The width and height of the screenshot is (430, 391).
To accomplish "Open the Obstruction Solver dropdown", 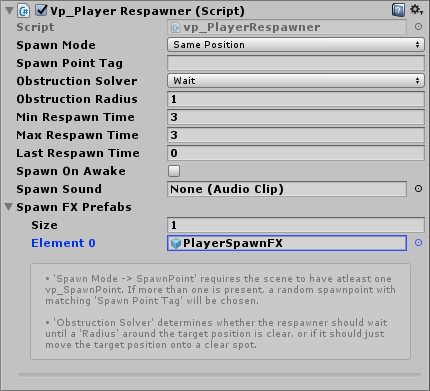I will (x=296, y=81).
